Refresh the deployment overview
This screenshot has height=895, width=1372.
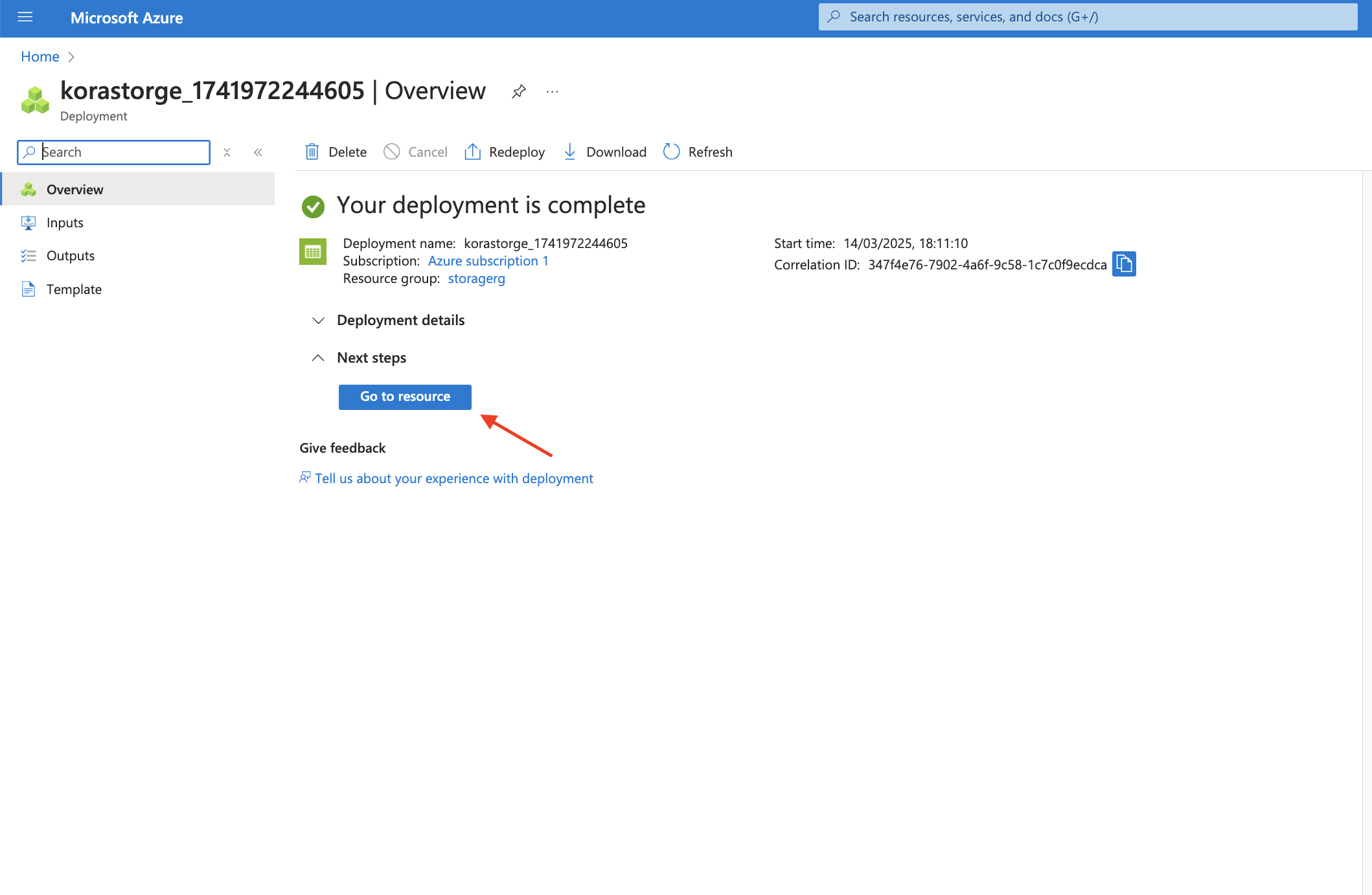(698, 152)
